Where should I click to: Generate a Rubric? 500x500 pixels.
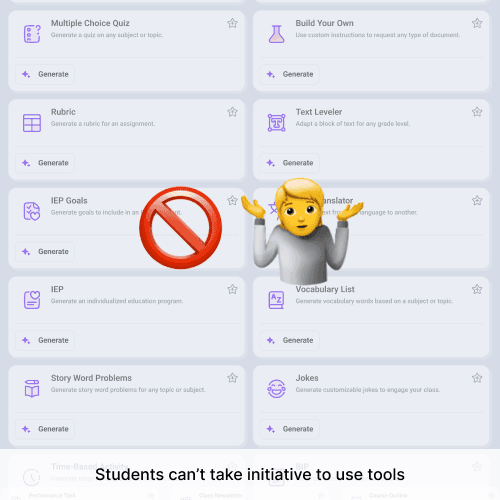pos(45,163)
